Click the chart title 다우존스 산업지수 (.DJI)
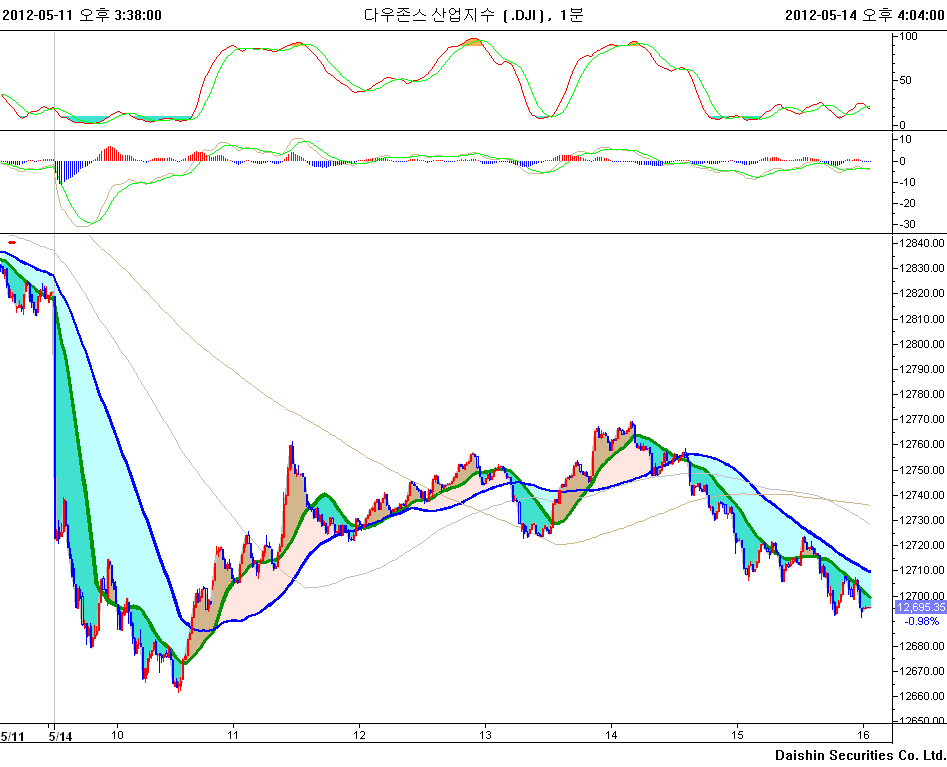The width and height of the screenshot is (947, 767). [450, 15]
